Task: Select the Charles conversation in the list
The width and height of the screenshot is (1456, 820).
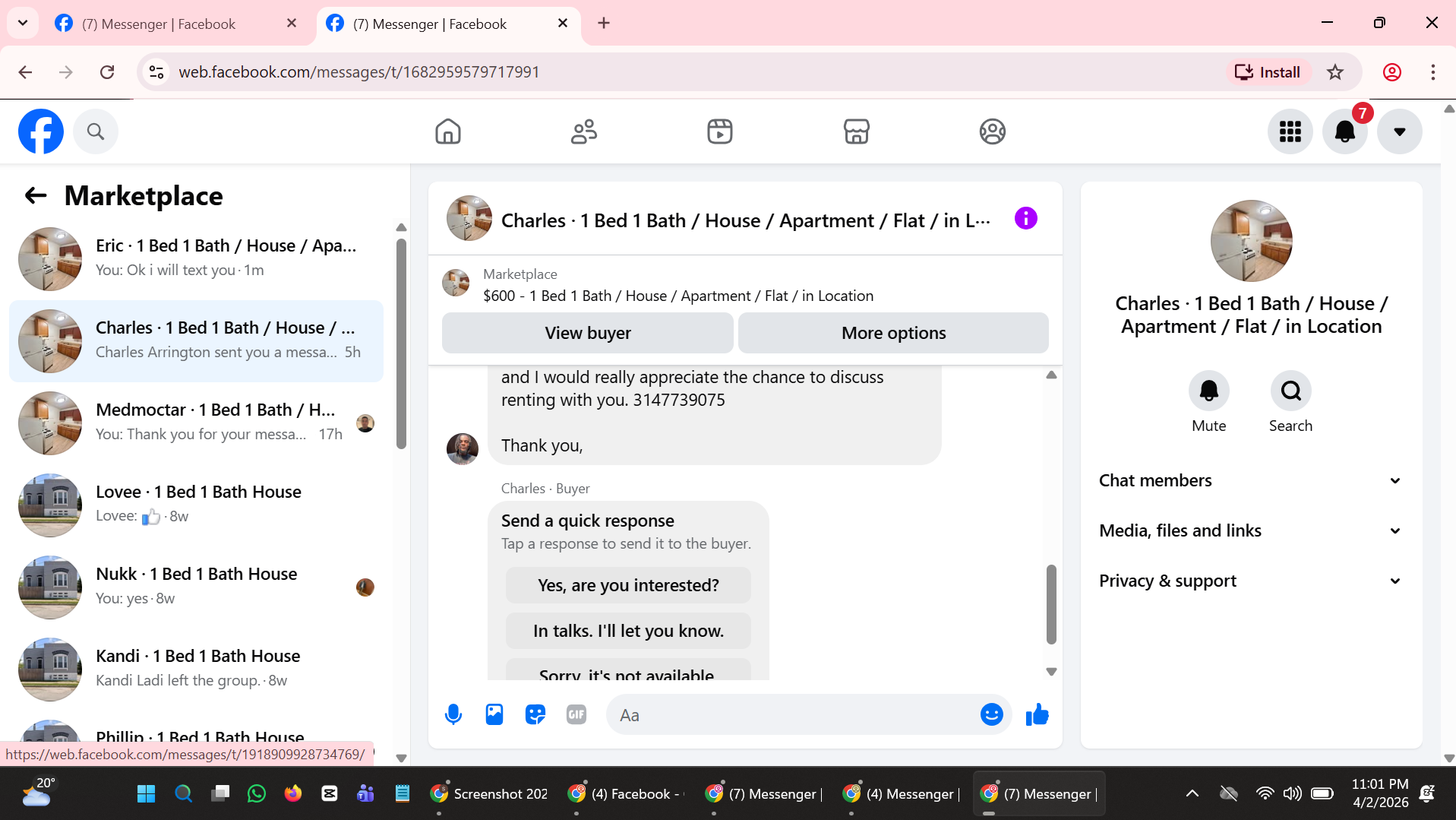Action: tap(197, 341)
